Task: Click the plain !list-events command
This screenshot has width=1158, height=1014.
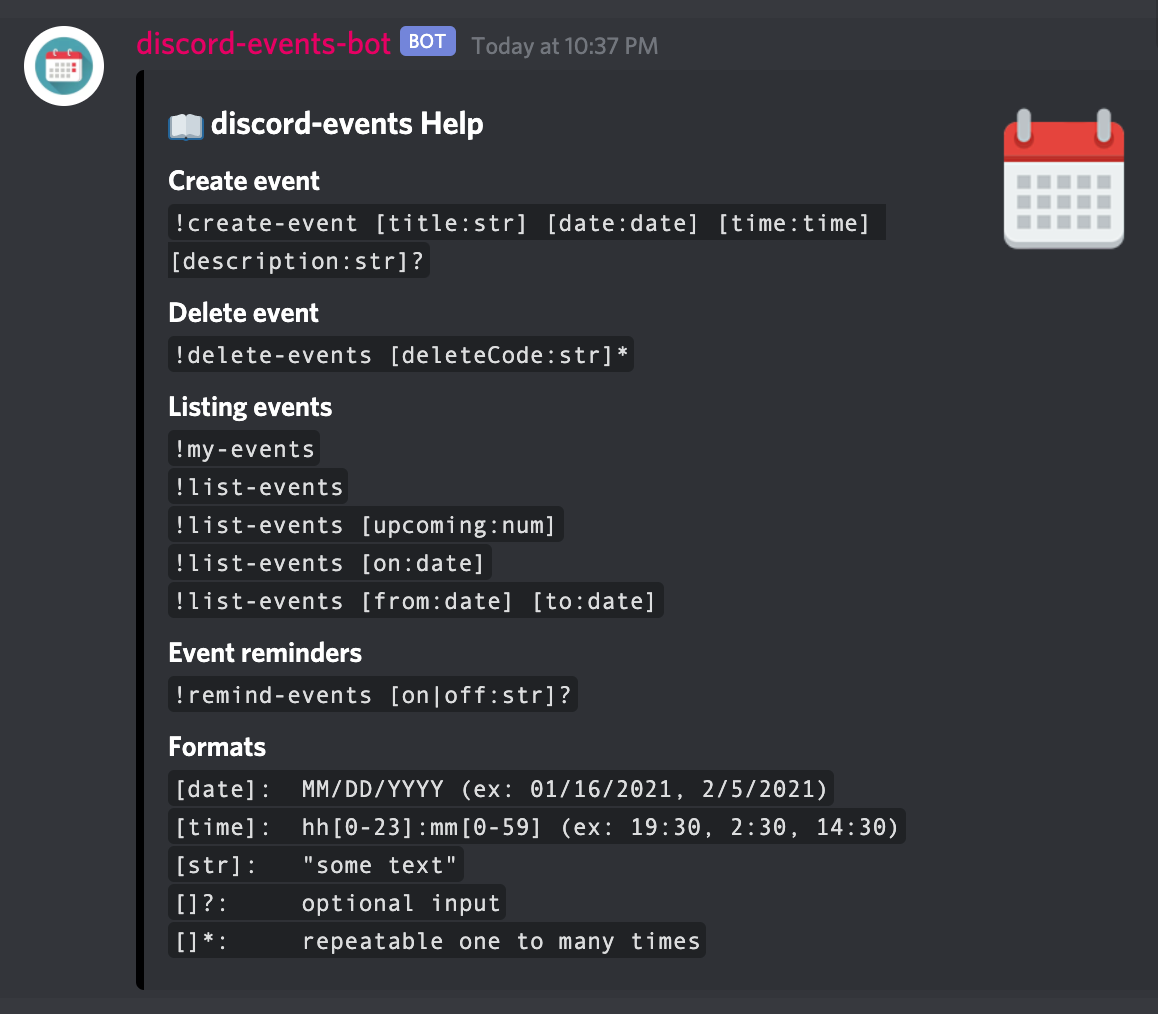Action: coord(258,487)
